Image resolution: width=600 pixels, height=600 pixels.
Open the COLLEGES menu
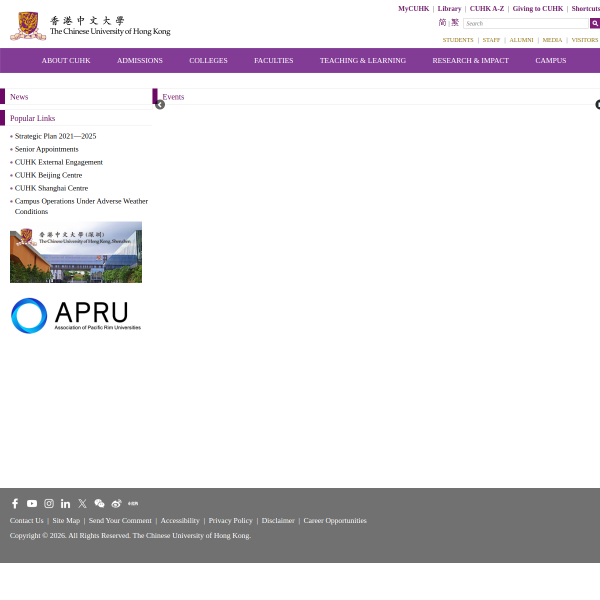(208, 60)
